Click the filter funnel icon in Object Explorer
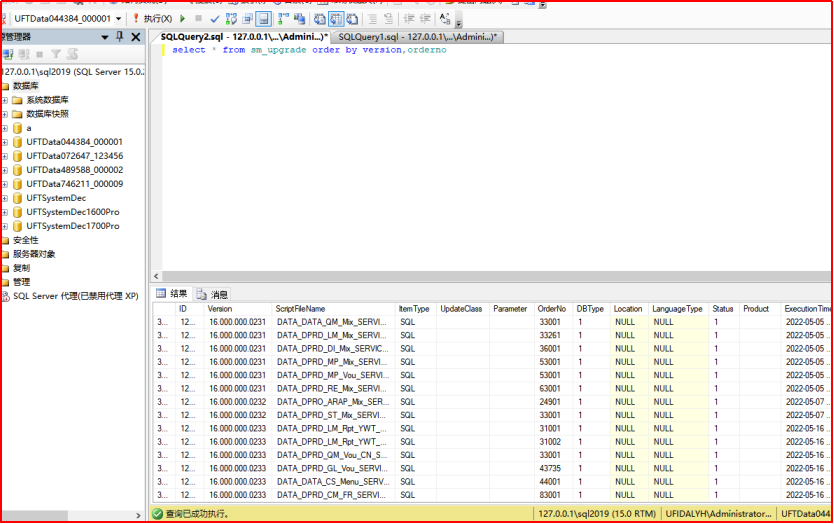 57,54
